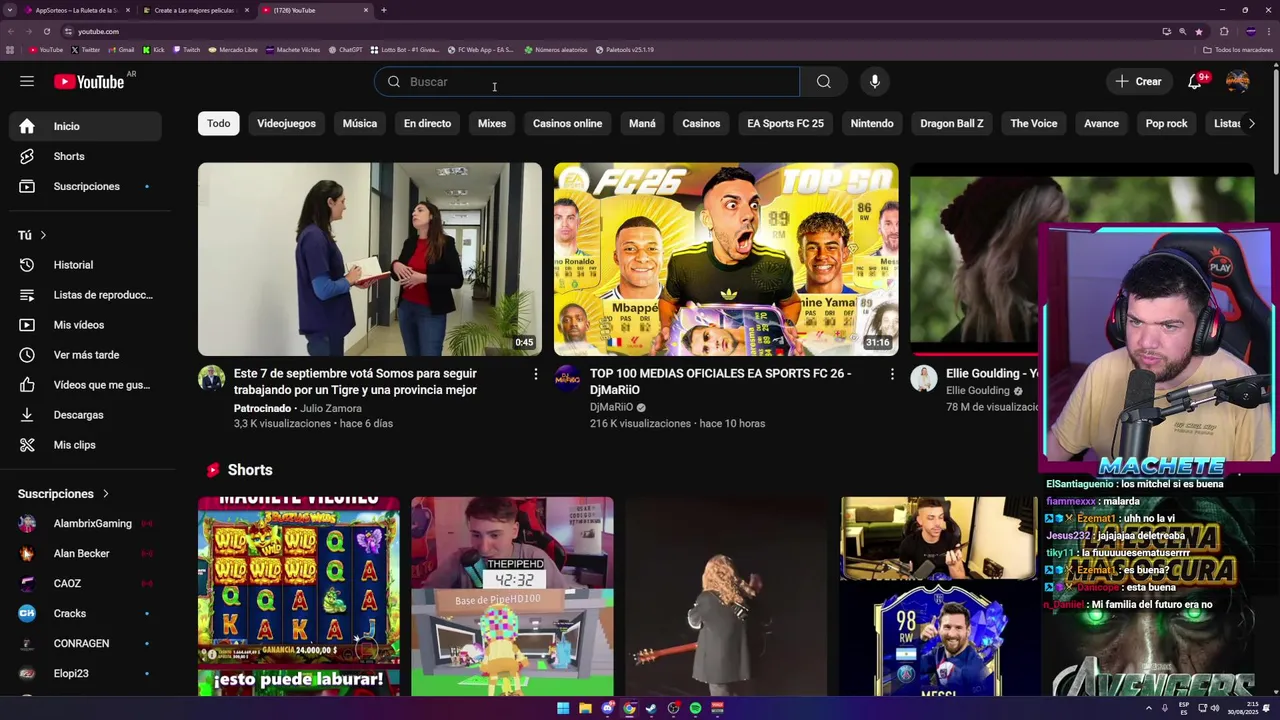Screen dimensions: 1280x720
Task: Open the DjMaRiiO channel avatar
Action: coord(568,378)
